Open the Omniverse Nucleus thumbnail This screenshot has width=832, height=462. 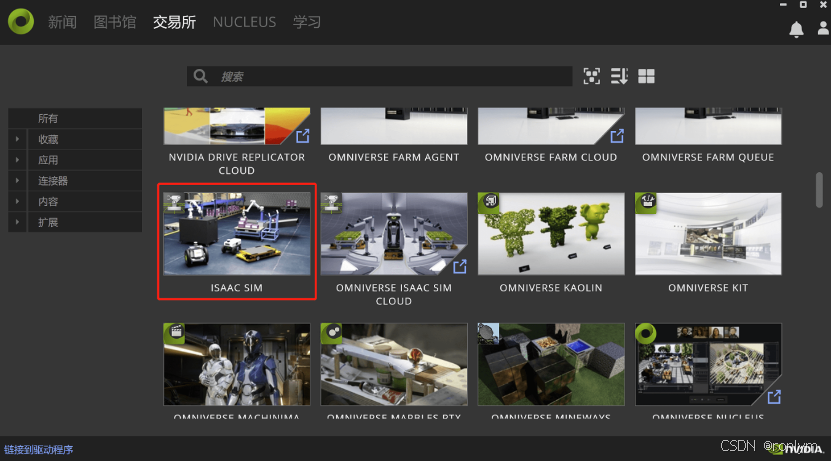coord(708,364)
